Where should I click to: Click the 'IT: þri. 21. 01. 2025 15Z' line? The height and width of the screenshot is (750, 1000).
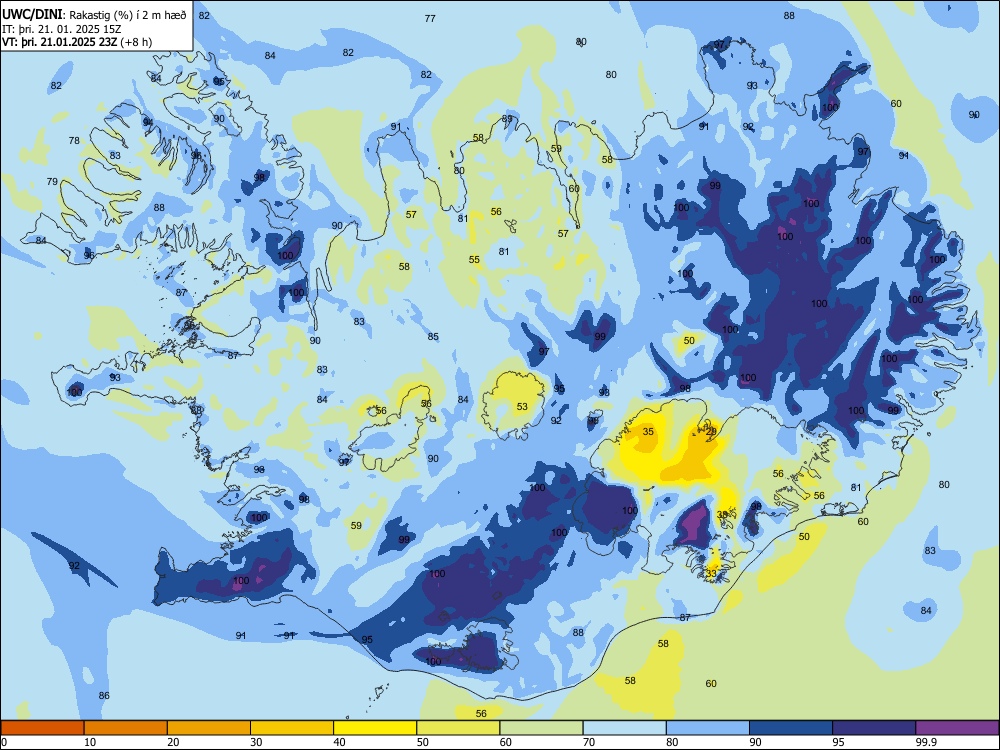(x=61, y=29)
